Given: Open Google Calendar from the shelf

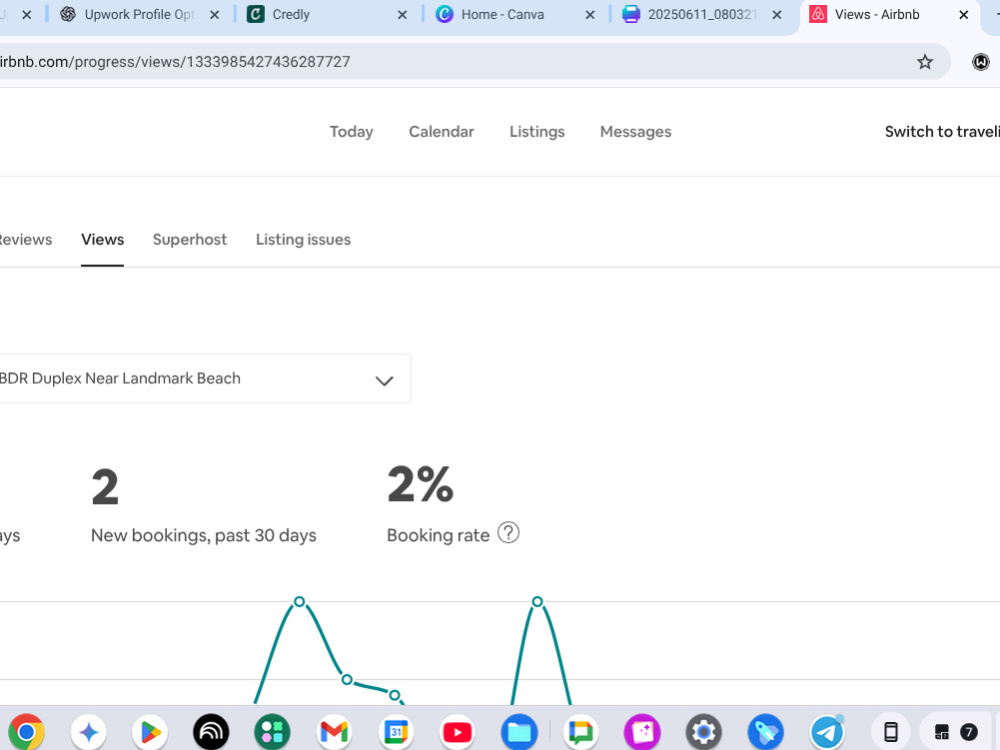Looking at the screenshot, I should pos(396,732).
